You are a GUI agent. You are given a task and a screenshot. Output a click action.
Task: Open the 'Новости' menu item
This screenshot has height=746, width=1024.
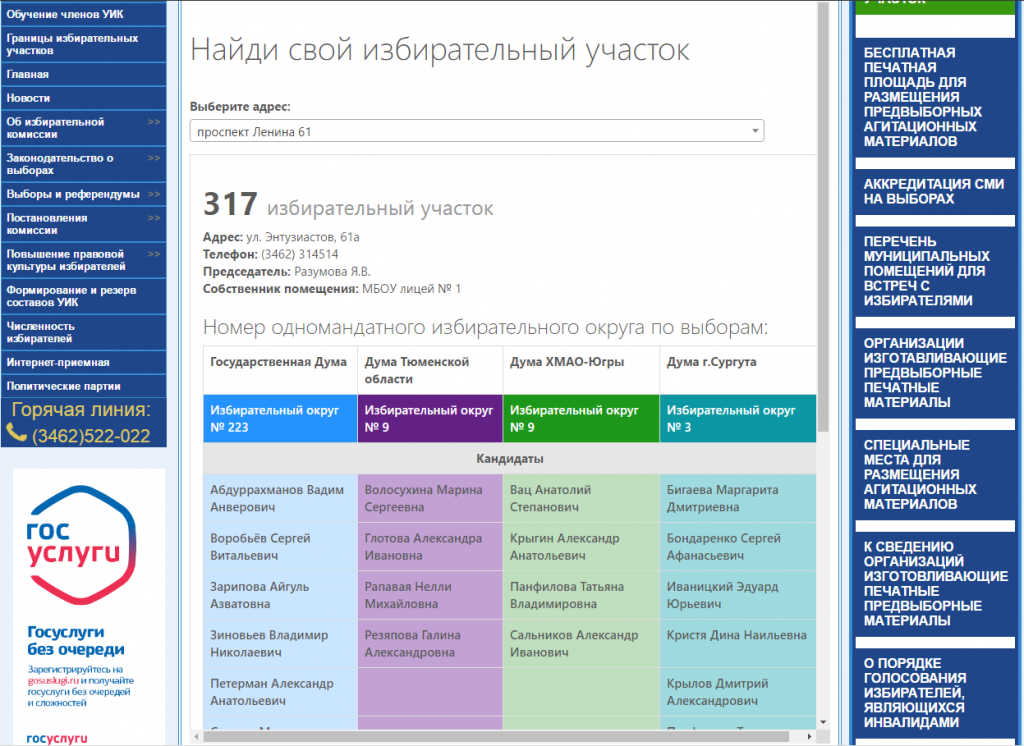pos(28,98)
